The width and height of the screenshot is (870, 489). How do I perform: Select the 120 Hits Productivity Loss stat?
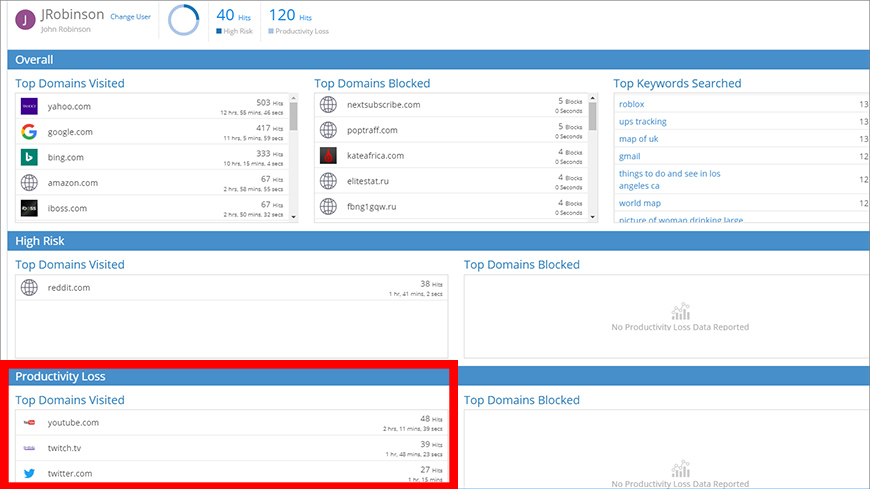tap(299, 21)
